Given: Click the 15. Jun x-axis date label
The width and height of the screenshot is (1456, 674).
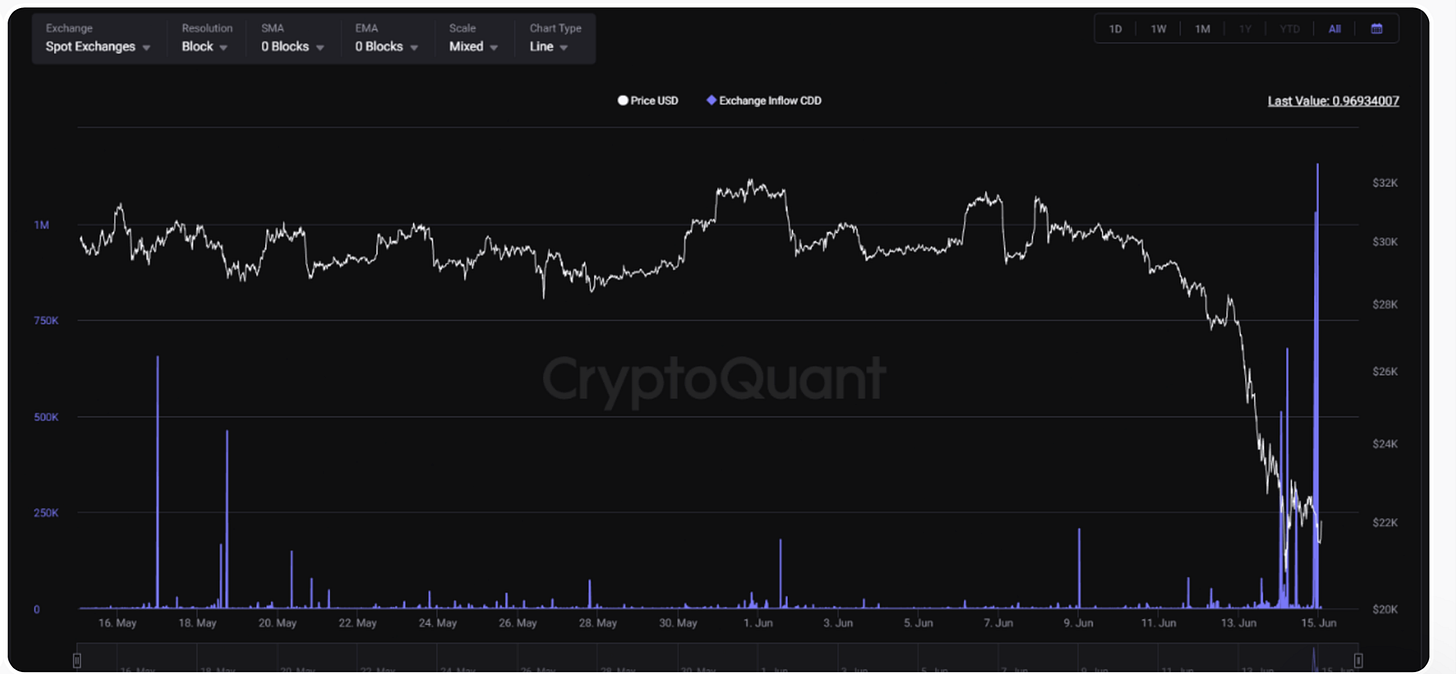Looking at the screenshot, I should click(x=1317, y=623).
